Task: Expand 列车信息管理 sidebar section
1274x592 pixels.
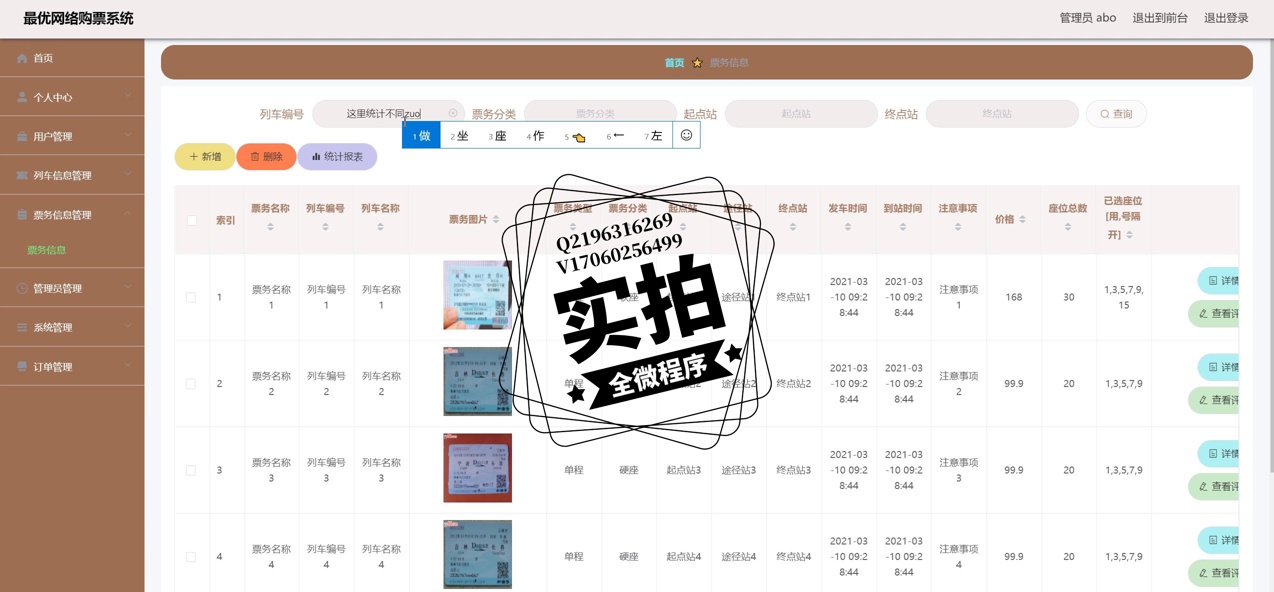Action: [x=72, y=175]
